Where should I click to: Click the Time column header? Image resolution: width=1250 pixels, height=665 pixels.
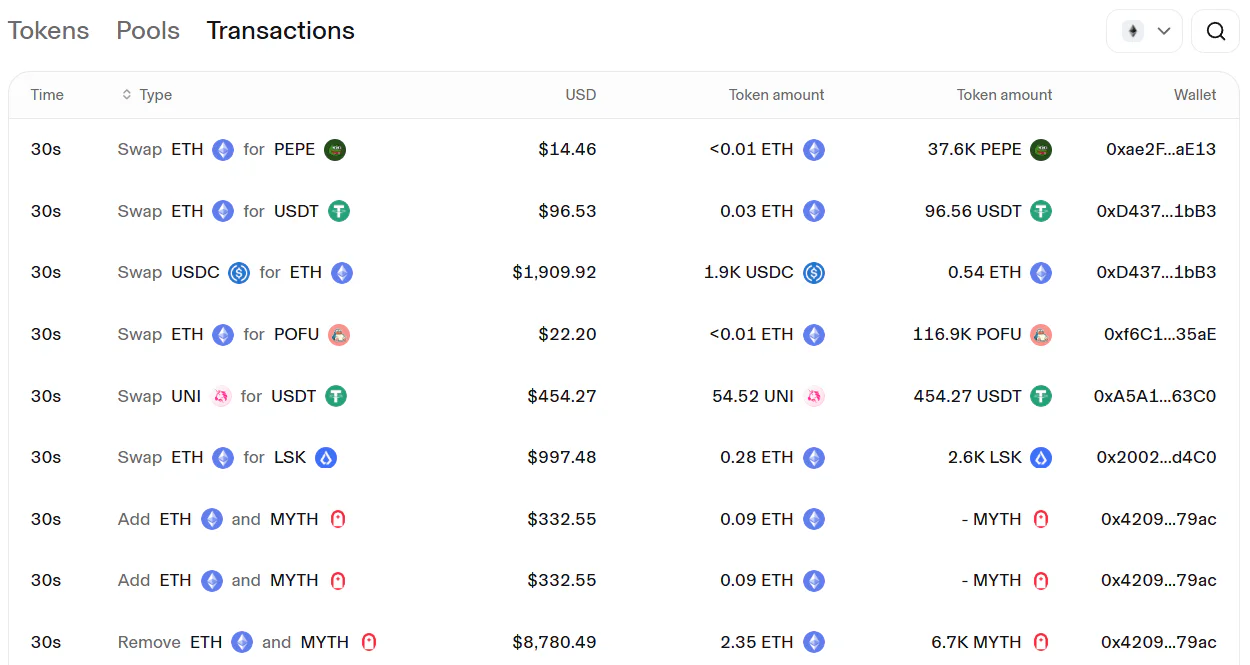click(x=47, y=95)
